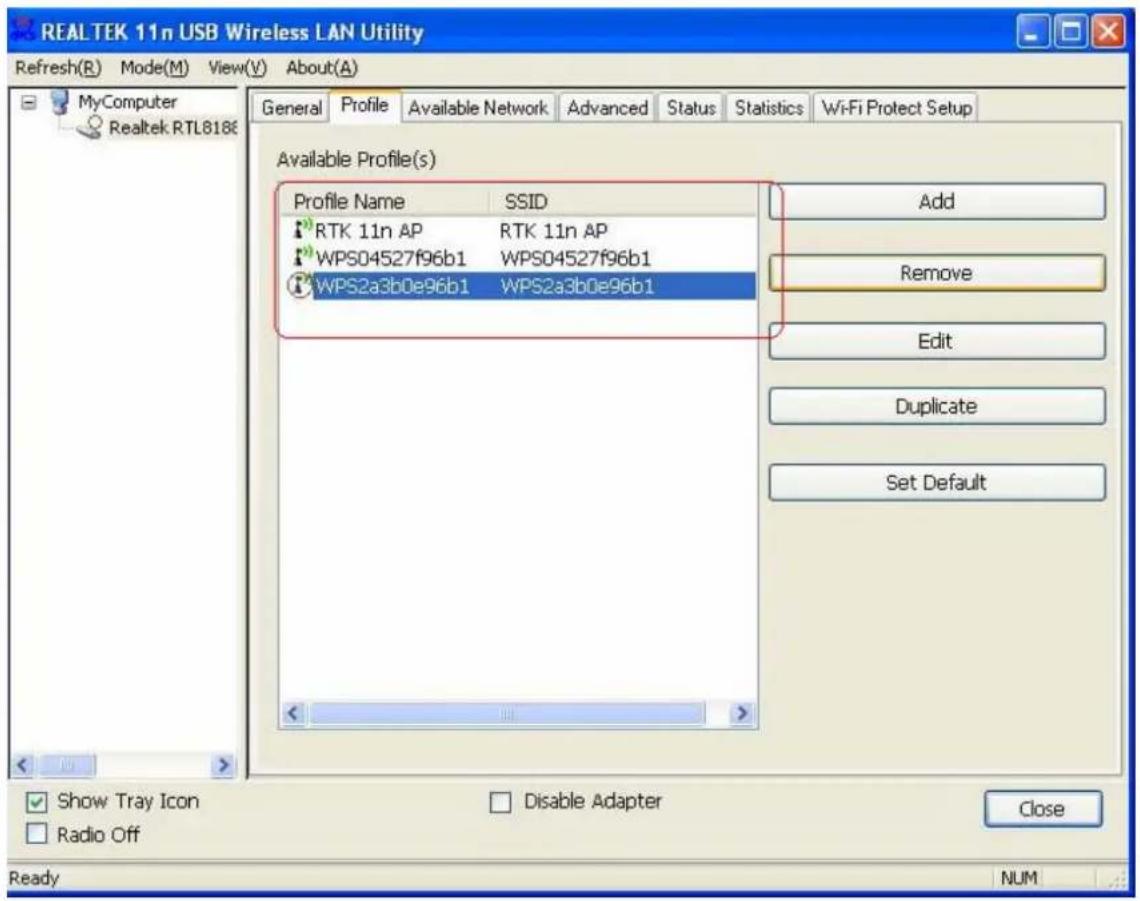
Task: Open the Mode menu
Action: click(154, 68)
